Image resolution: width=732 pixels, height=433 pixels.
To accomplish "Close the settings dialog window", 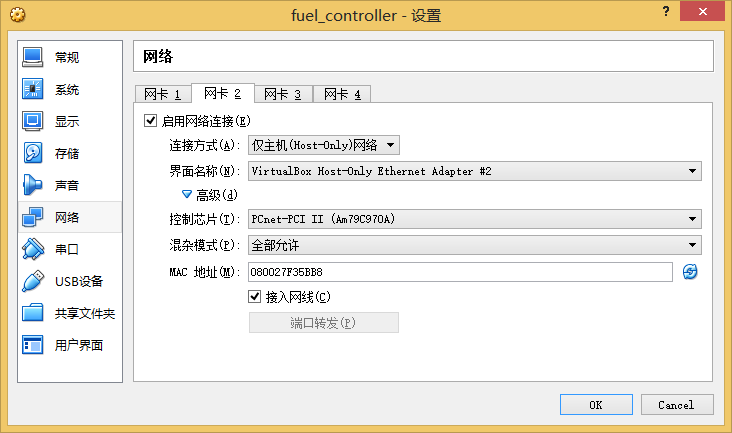I will (702, 12).
